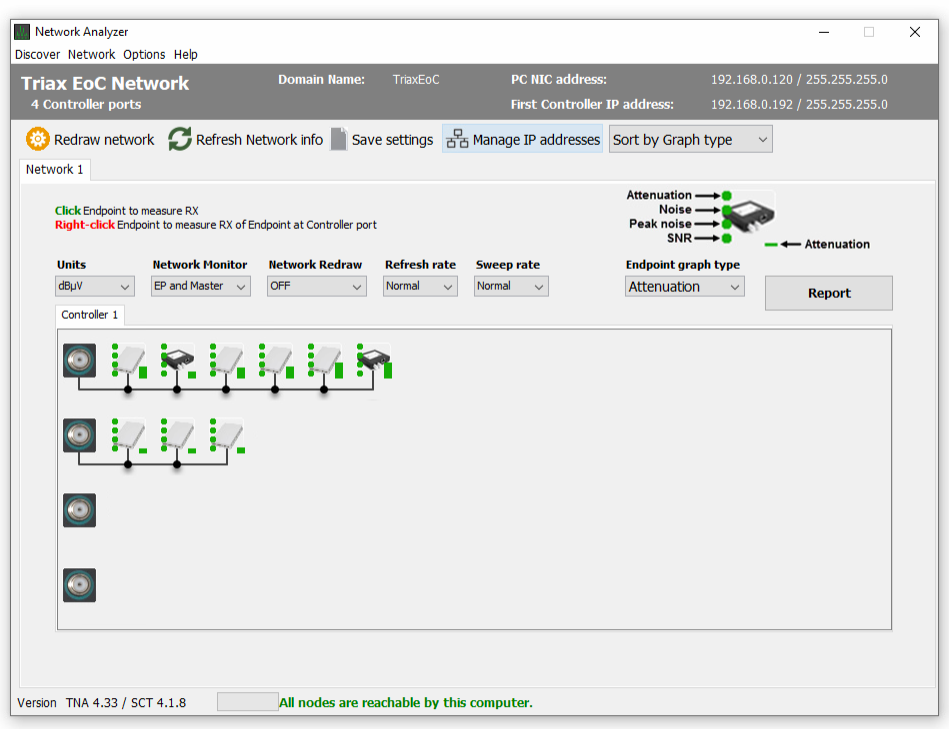949x729 pixels.
Task: Click the Redraw network gear icon
Action: (x=38, y=139)
